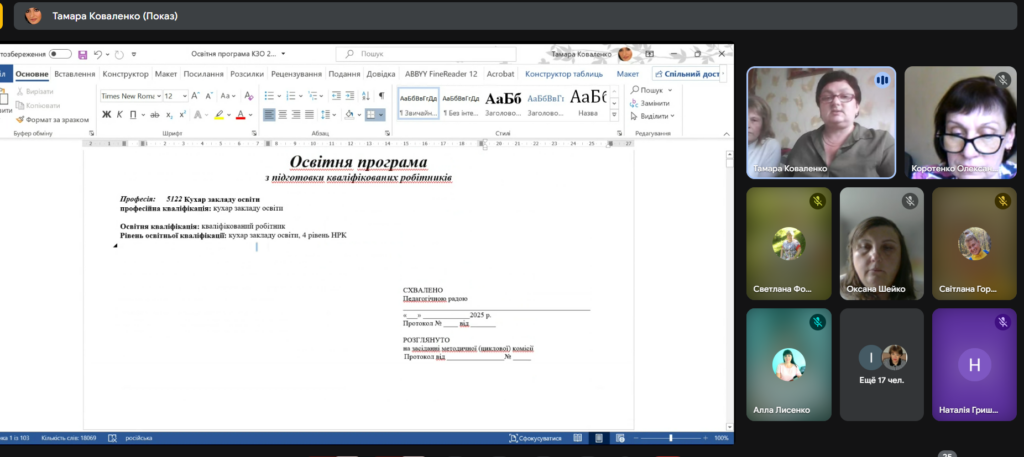Click the Save icon in the title bar
This screenshot has width=1024, height=457.
click(x=82, y=54)
